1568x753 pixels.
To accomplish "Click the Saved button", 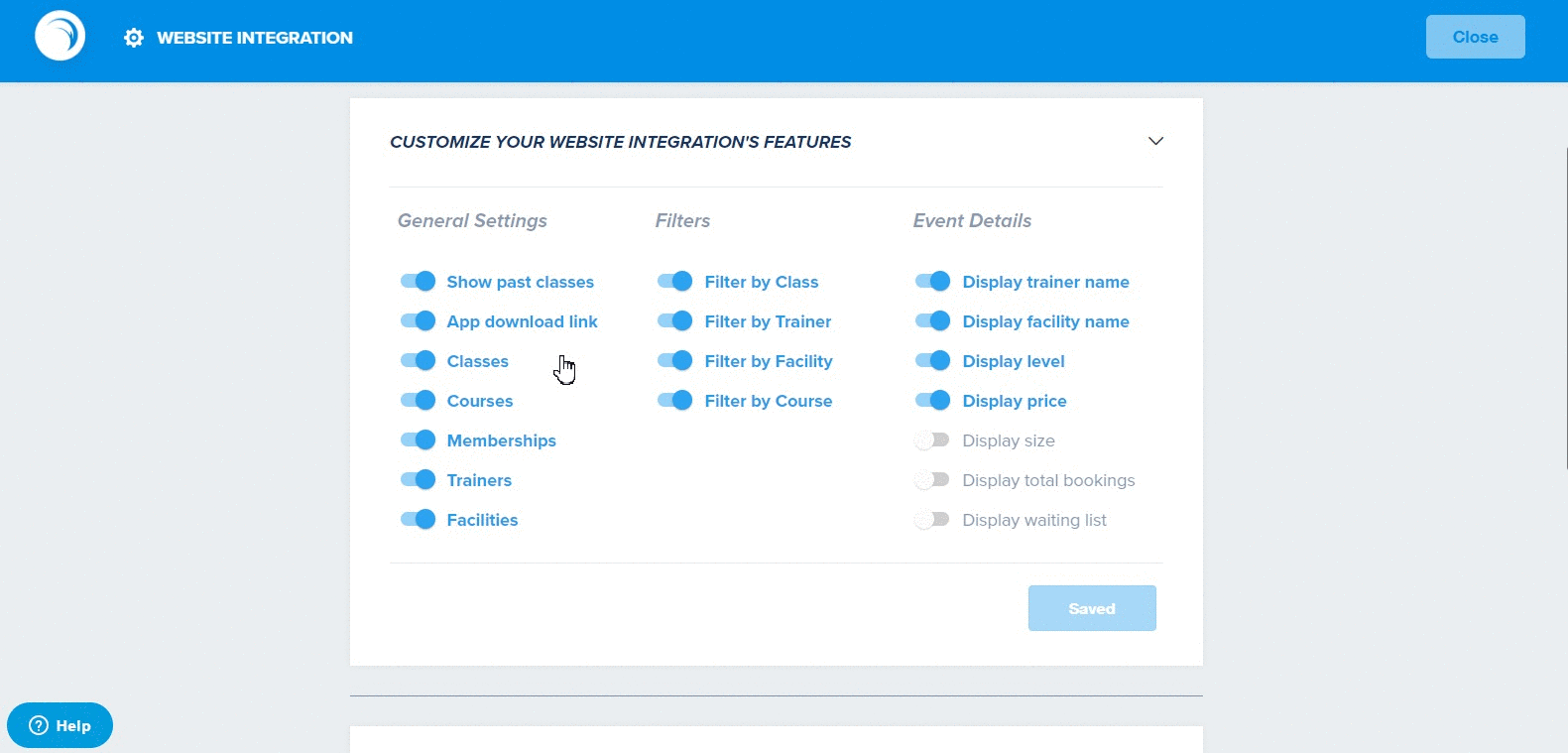I will tap(1092, 608).
